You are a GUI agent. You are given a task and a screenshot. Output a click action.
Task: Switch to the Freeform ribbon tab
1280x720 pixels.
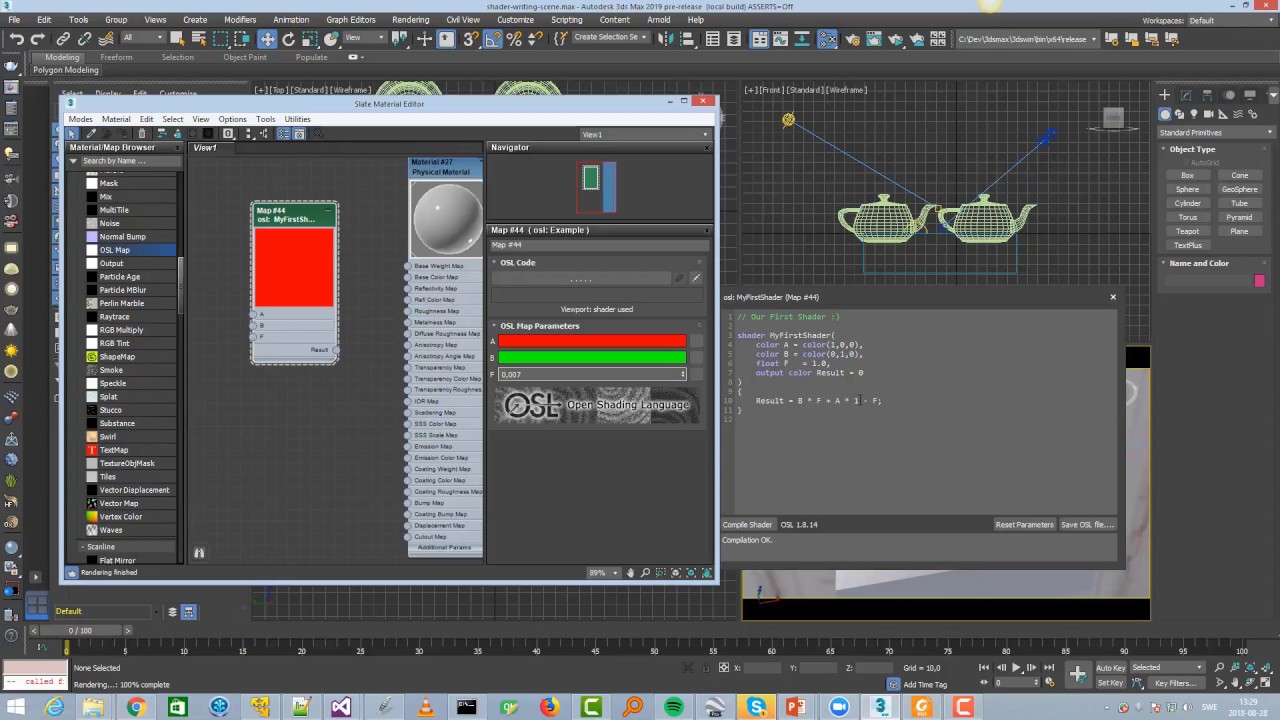click(x=116, y=57)
